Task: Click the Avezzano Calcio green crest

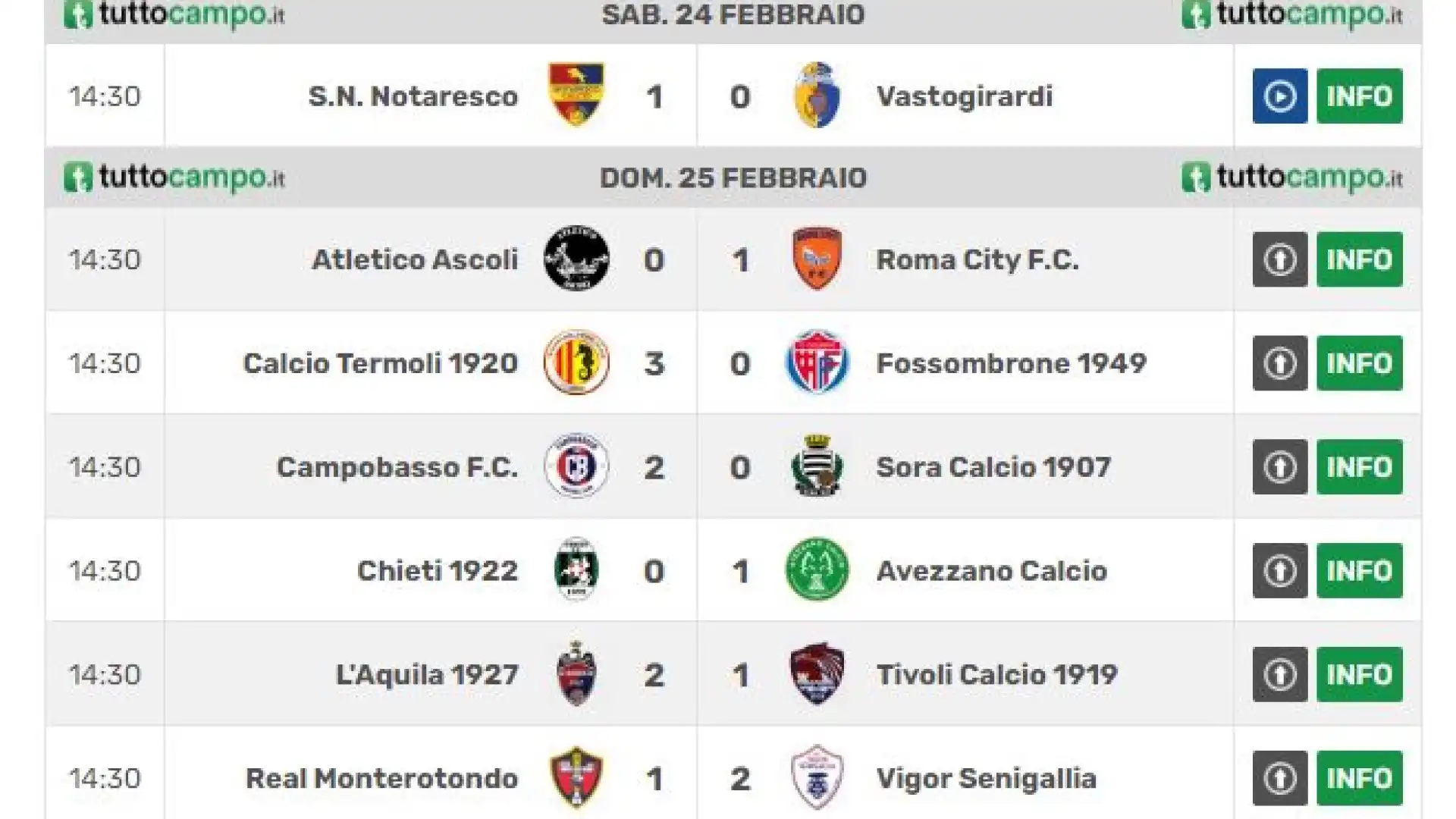Action: pos(817,570)
